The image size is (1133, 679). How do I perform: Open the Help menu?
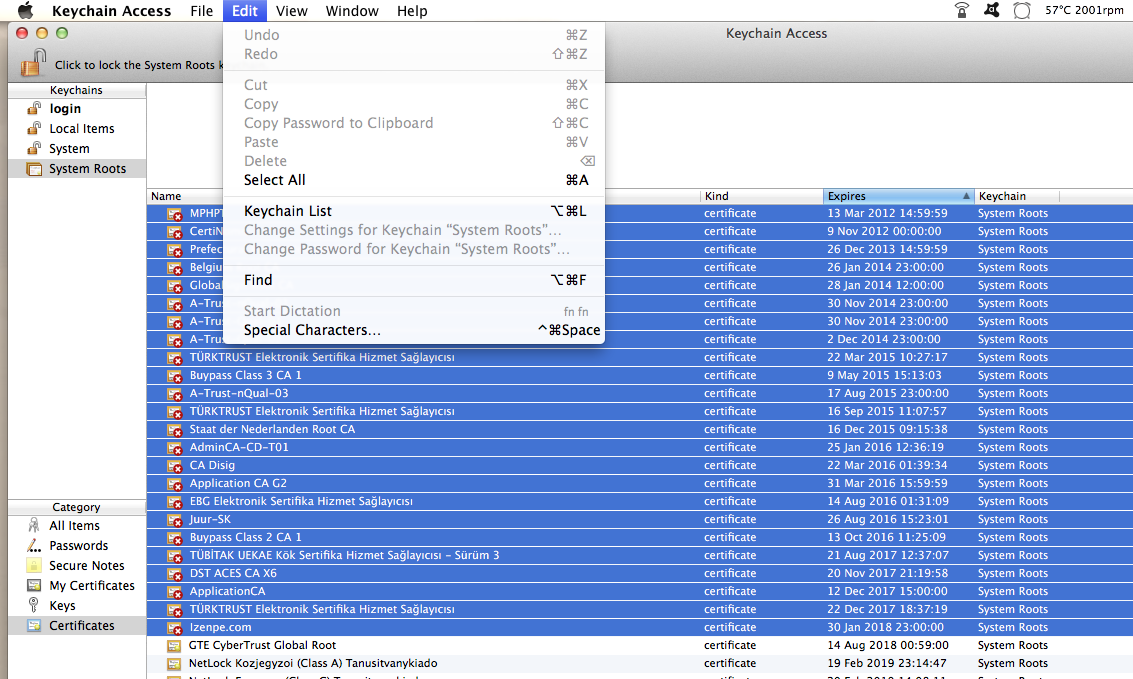(x=412, y=11)
